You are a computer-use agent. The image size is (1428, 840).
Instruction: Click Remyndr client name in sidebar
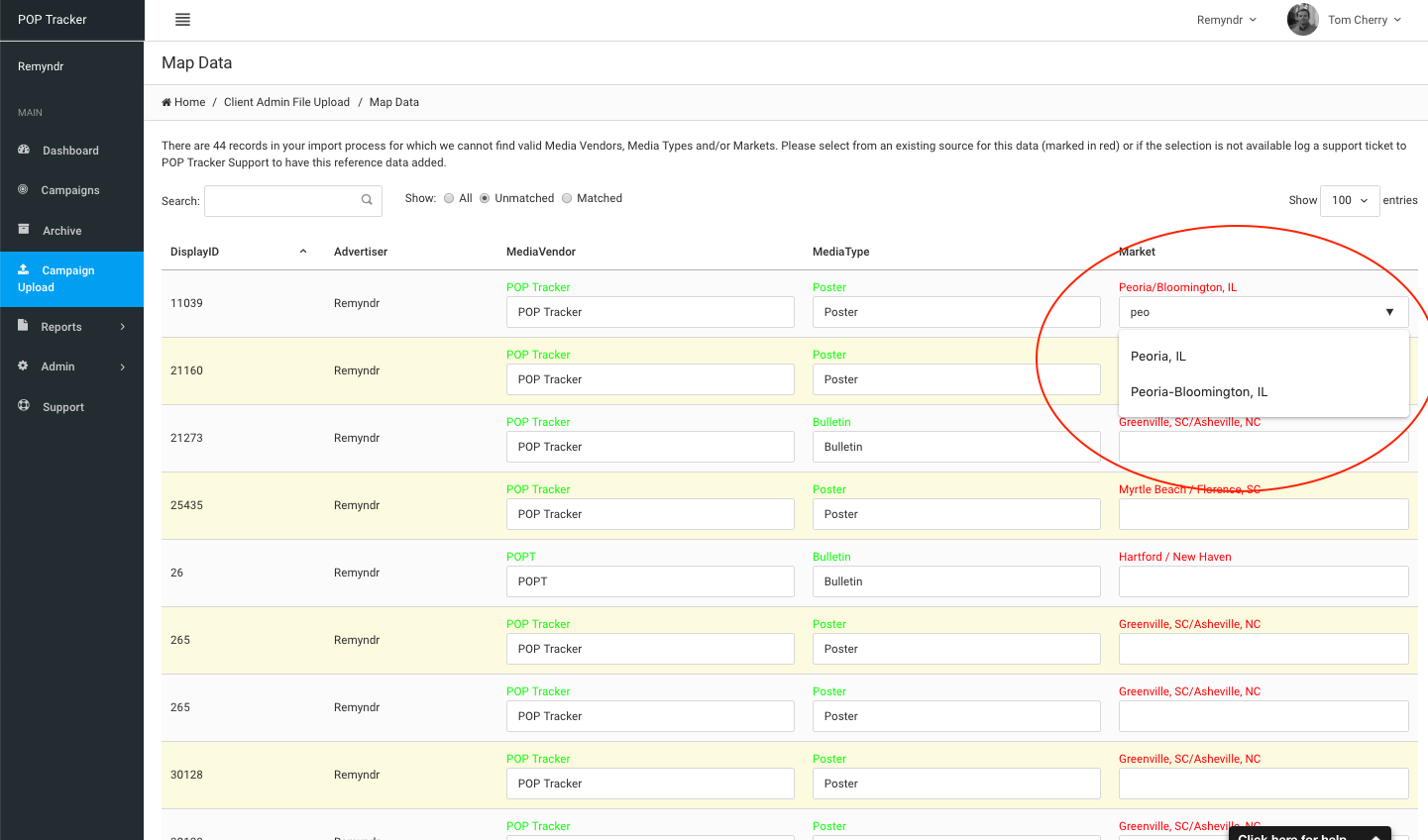(x=41, y=66)
